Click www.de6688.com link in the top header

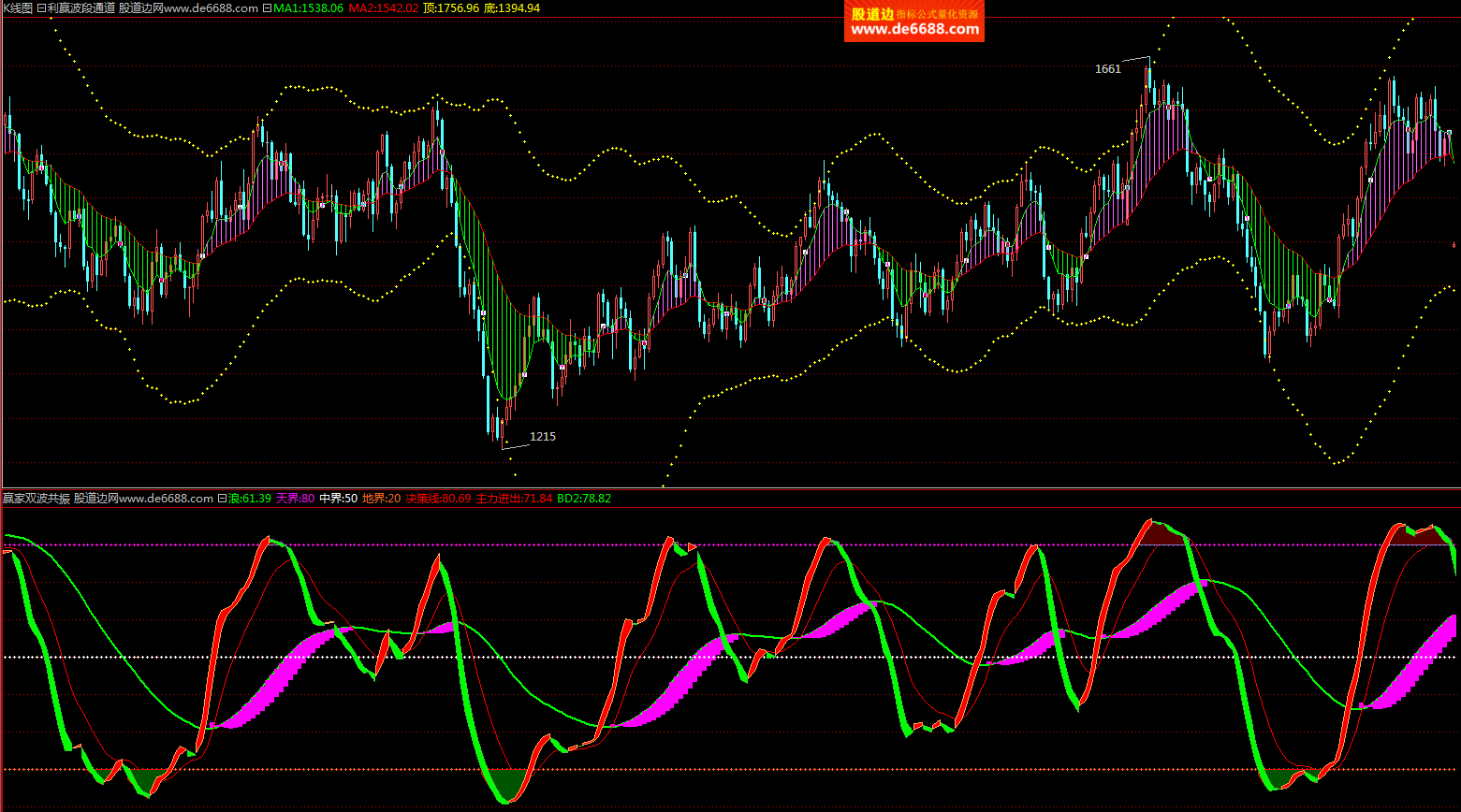(x=211, y=8)
